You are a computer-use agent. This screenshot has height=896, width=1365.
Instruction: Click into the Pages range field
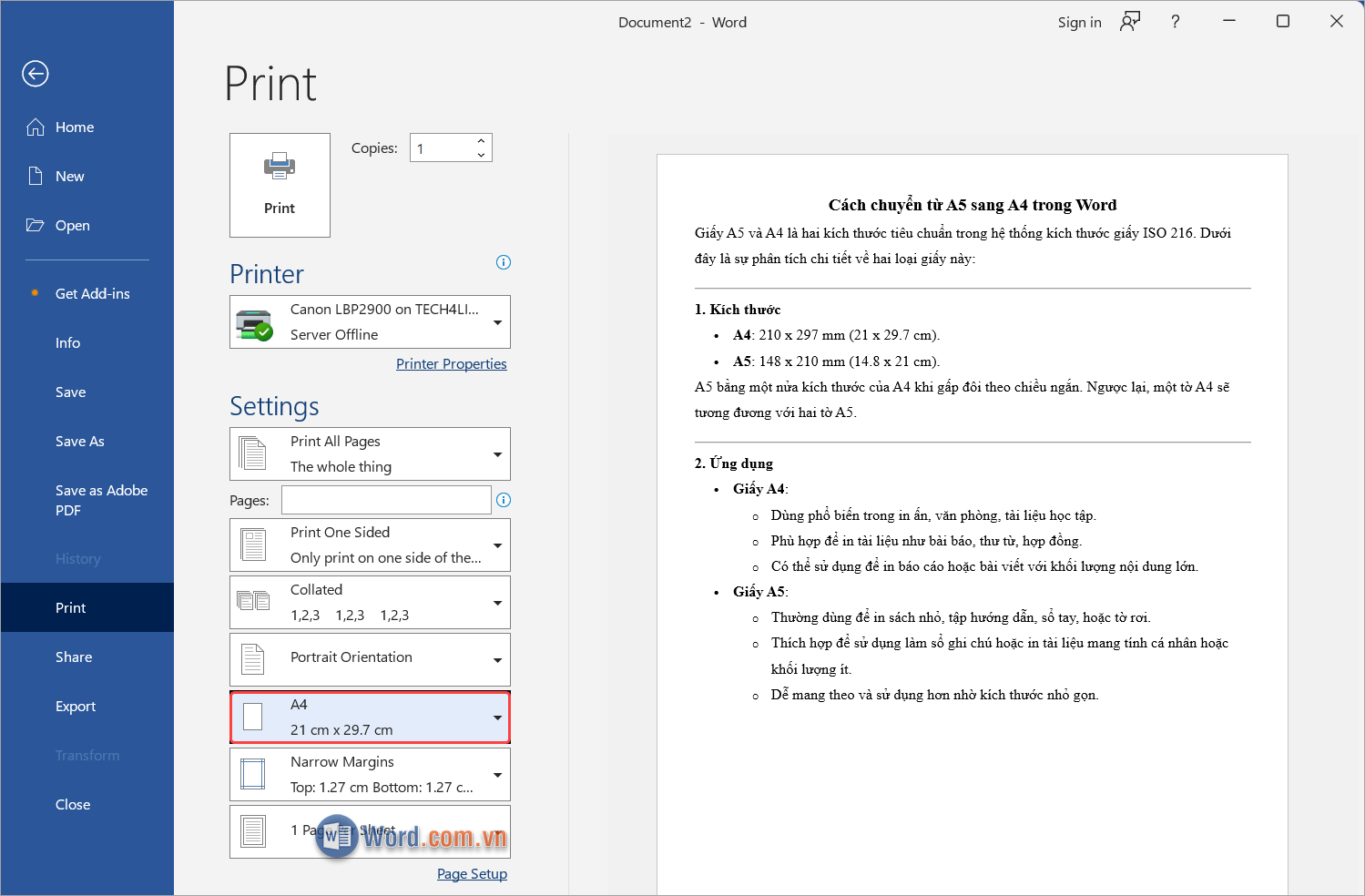pyautogui.click(x=386, y=500)
